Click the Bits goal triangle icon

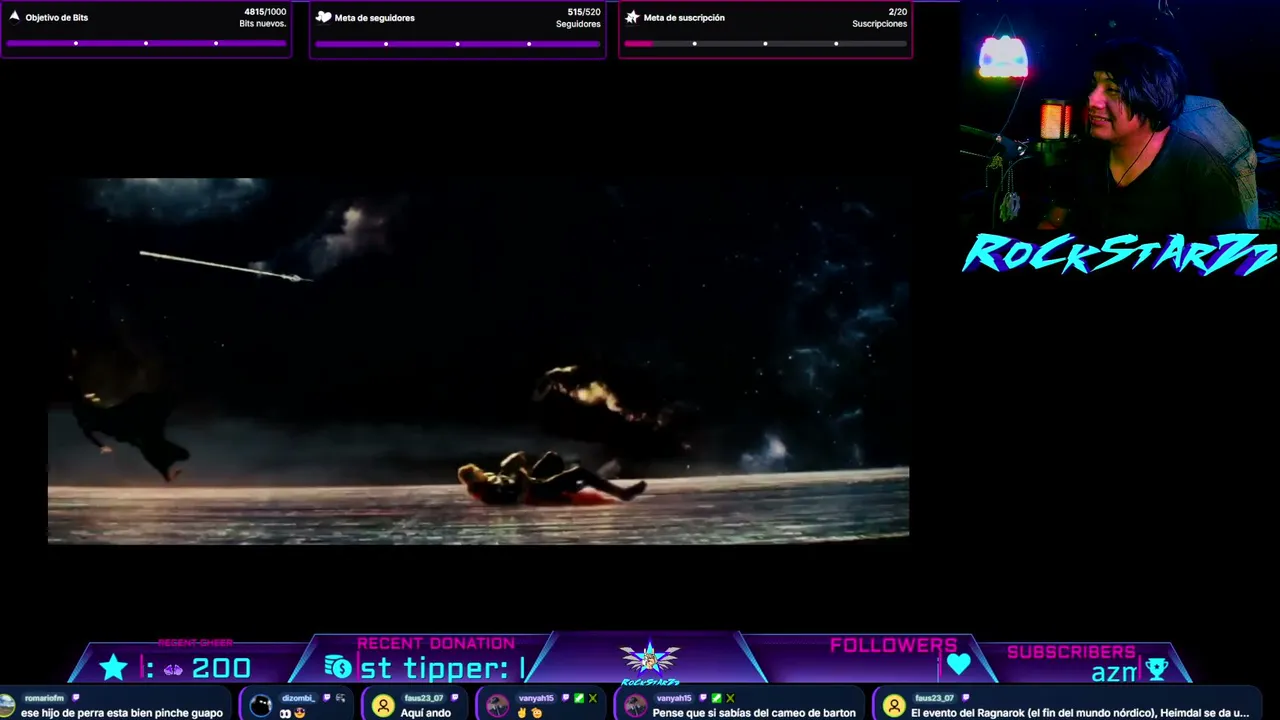[14, 17]
